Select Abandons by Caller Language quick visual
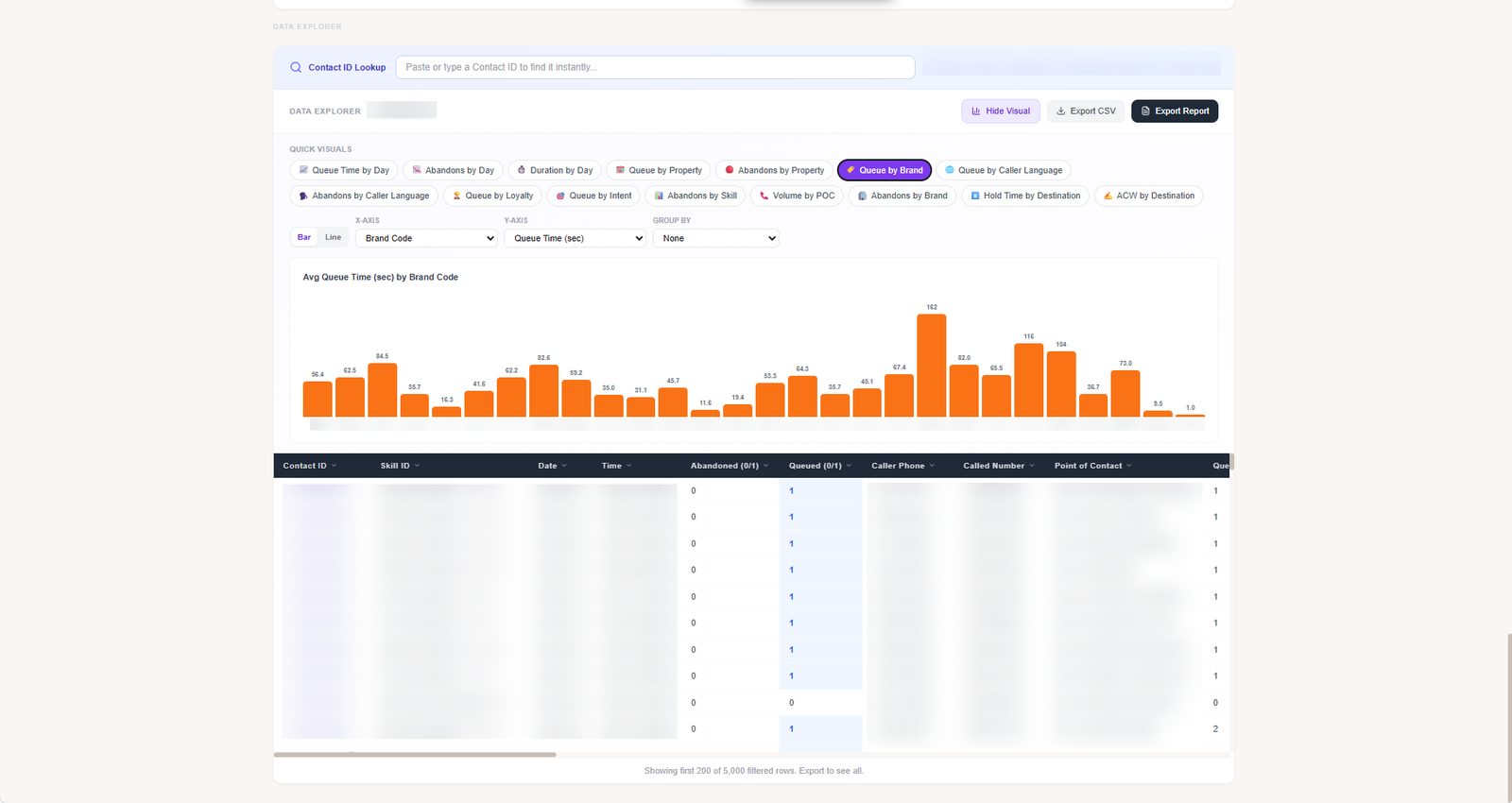Viewport: 1512px width, 803px height. coord(364,196)
